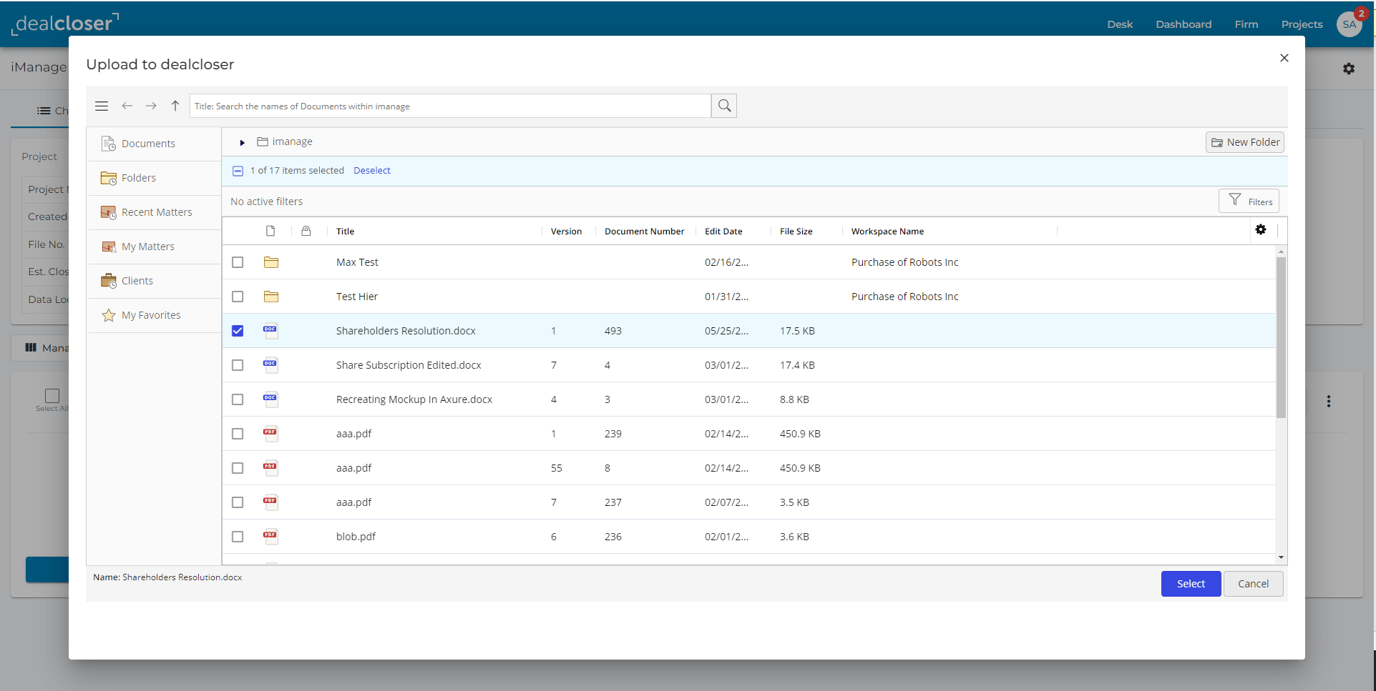Select My Matters in the sidebar

pyautogui.click(x=149, y=246)
